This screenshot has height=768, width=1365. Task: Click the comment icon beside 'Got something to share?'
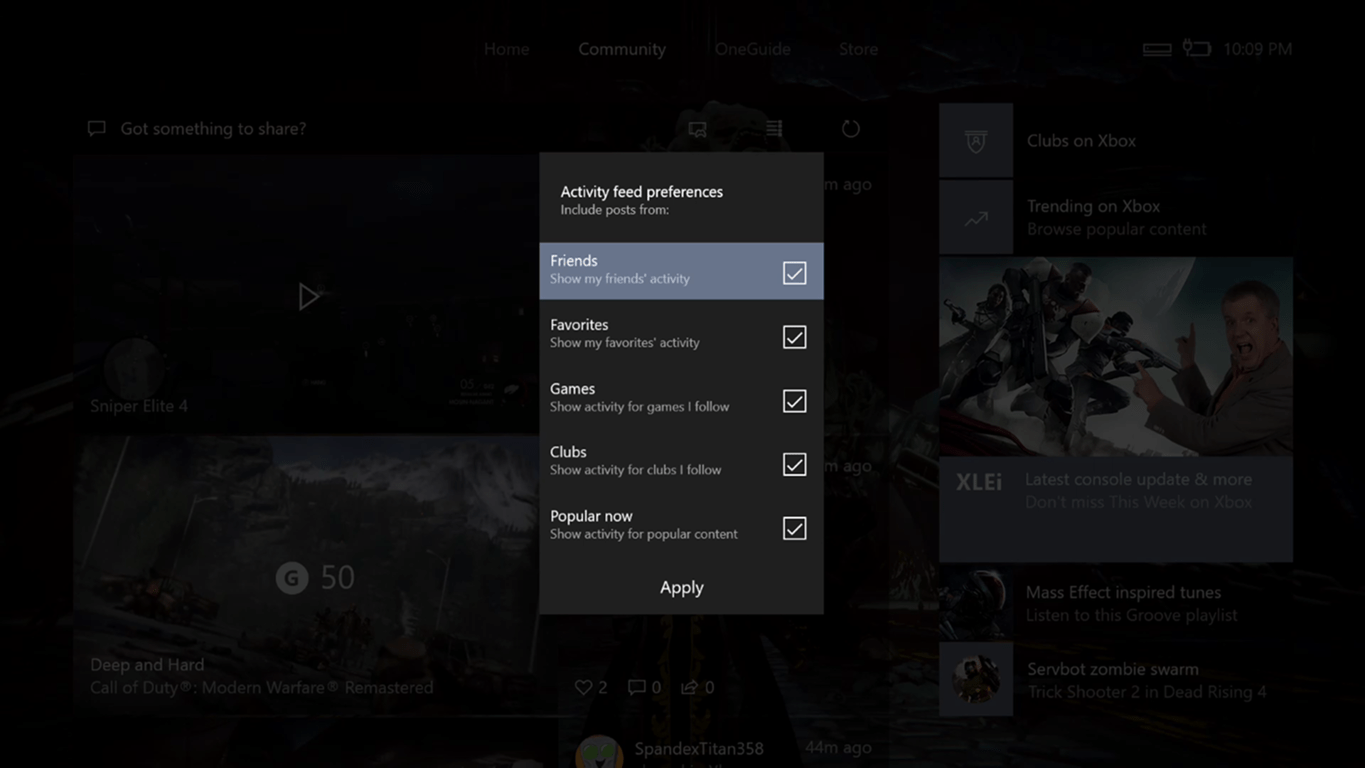click(x=97, y=128)
